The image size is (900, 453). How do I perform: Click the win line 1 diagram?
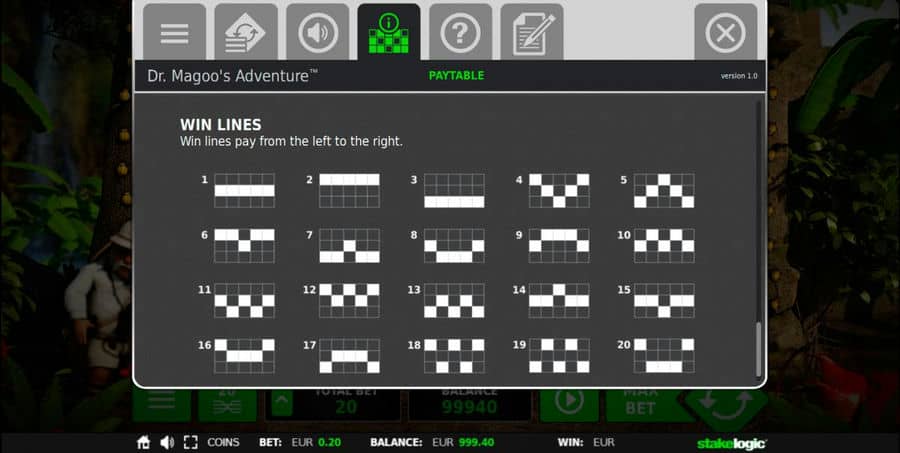tap(245, 191)
